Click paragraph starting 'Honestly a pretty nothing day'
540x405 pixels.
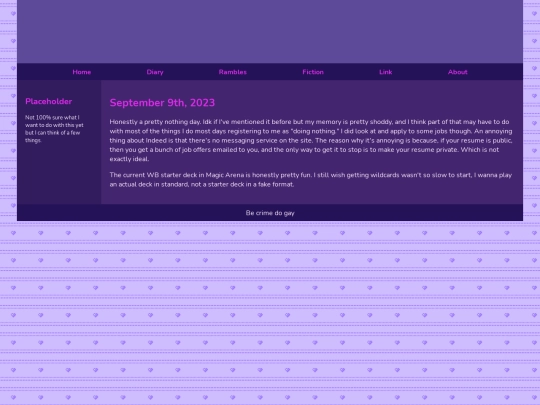(x=311, y=140)
